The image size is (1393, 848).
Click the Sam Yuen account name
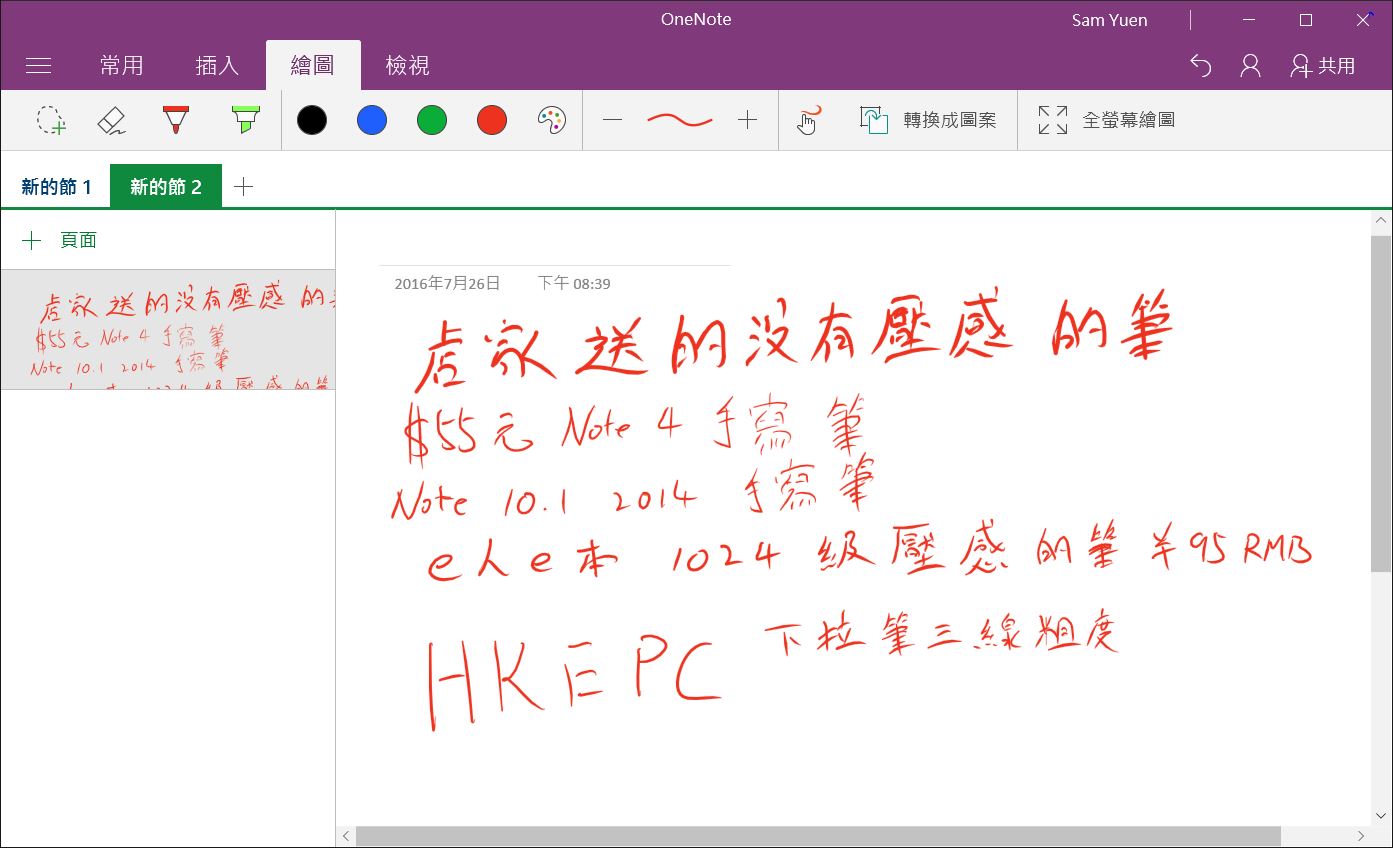coord(1109,20)
